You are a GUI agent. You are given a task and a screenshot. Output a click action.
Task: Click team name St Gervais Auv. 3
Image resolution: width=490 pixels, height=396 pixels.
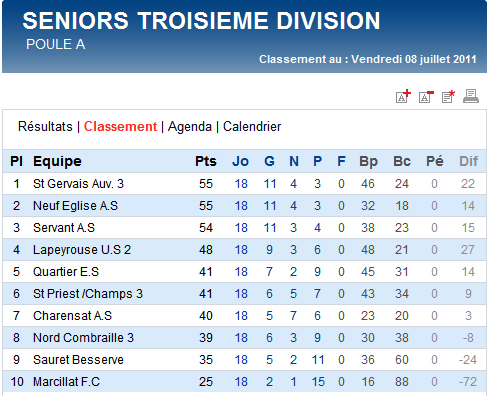[x=78, y=184]
